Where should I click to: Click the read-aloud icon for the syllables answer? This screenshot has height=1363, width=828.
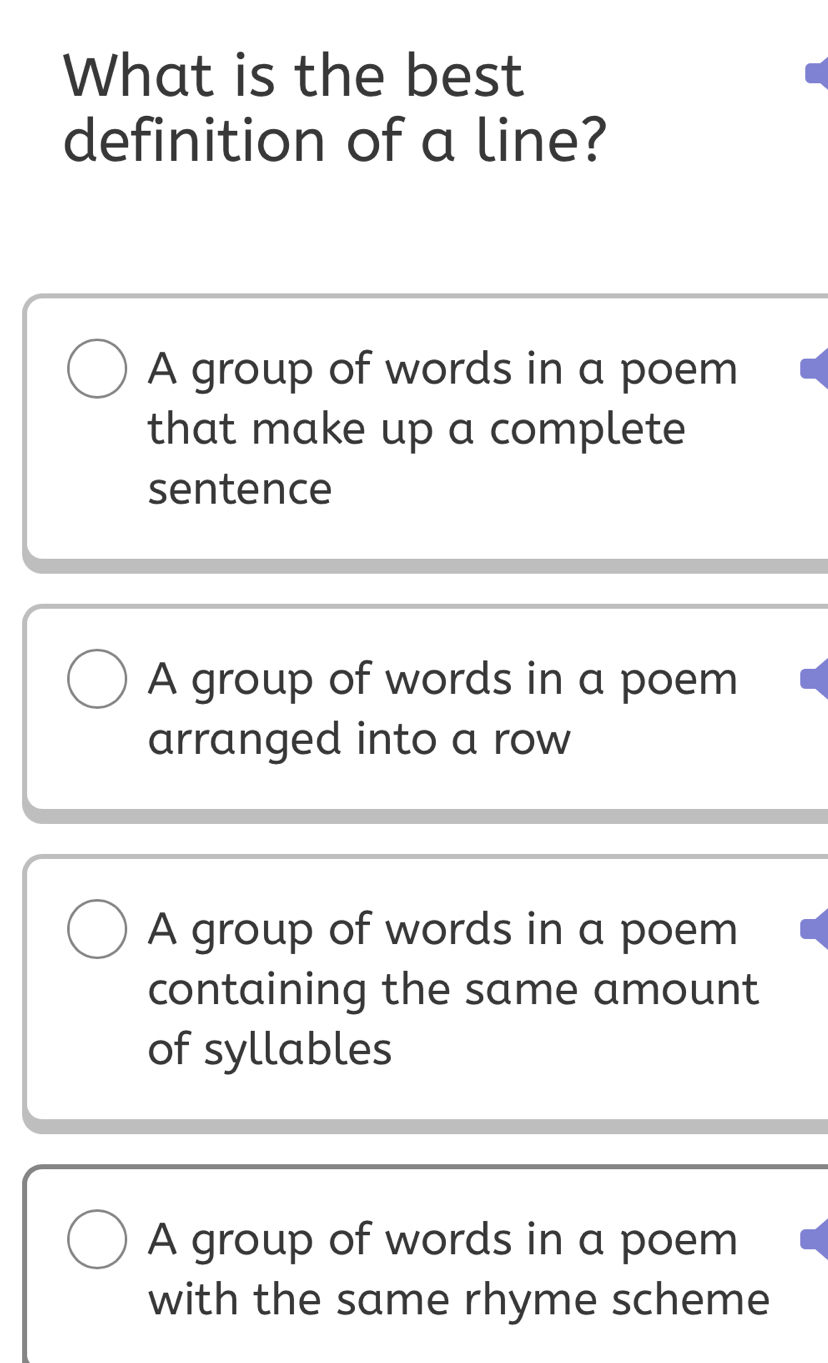pos(820,928)
